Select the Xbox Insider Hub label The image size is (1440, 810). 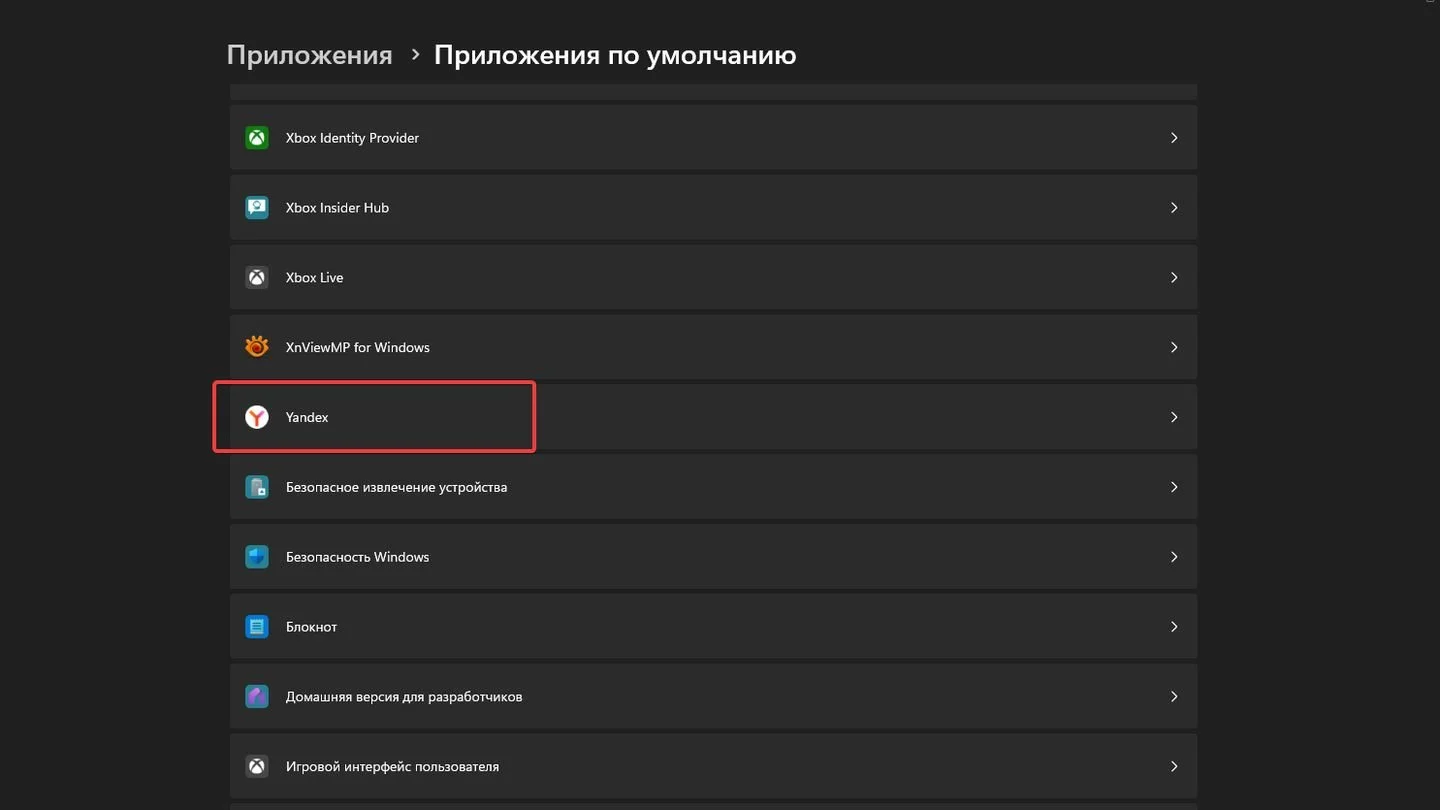click(337, 208)
